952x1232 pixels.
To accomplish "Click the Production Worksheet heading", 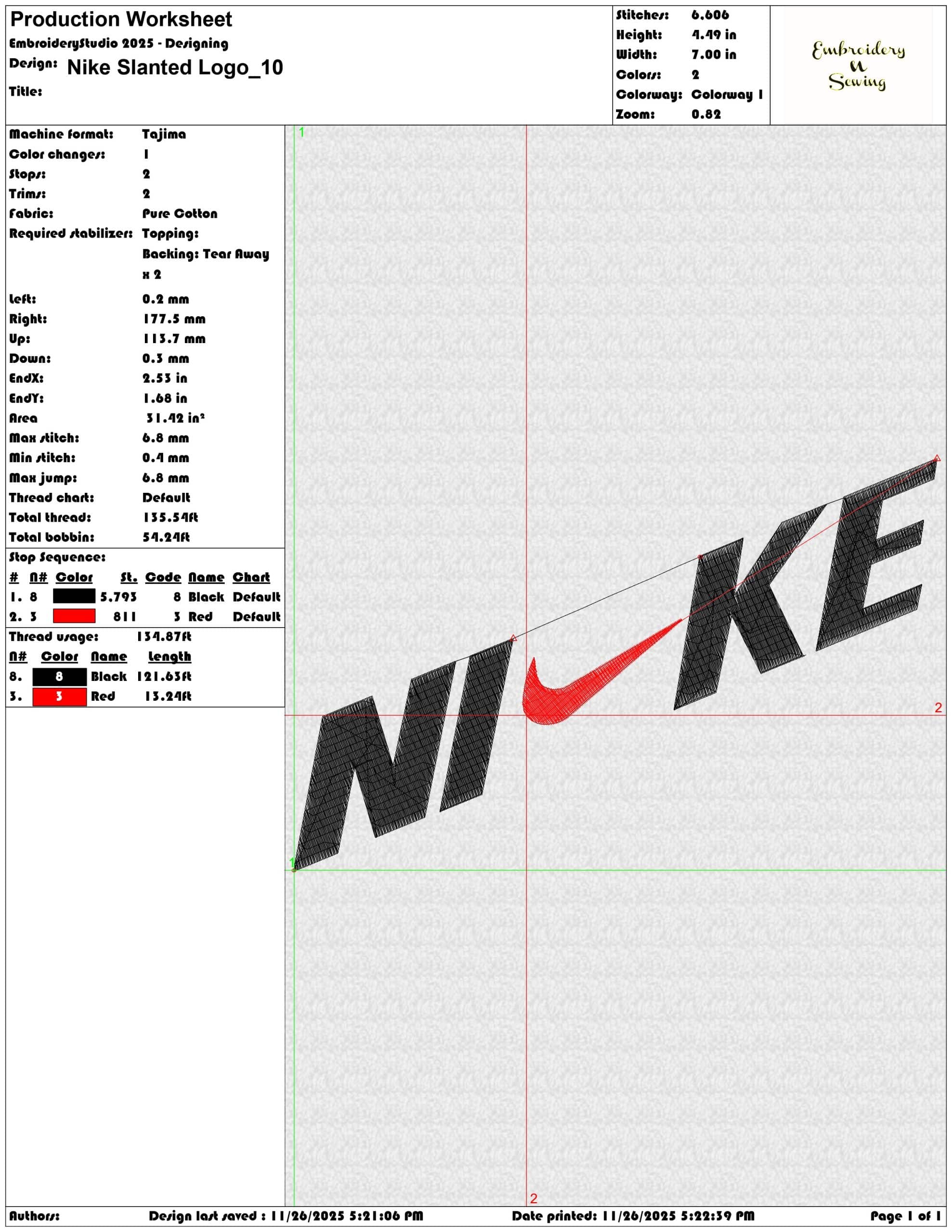I will coord(121,20).
